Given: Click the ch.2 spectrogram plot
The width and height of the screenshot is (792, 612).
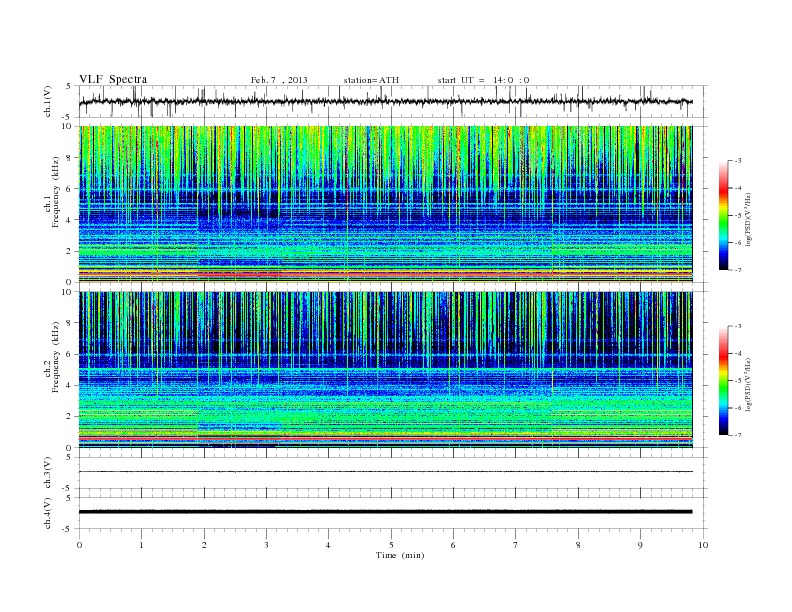Looking at the screenshot, I should click(385, 370).
